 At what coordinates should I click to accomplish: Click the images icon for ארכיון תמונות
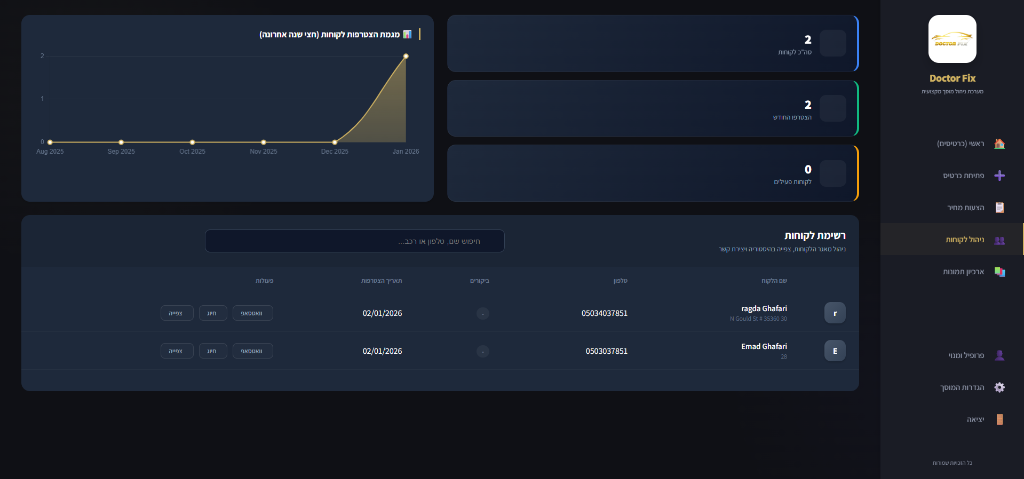tap(999, 272)
